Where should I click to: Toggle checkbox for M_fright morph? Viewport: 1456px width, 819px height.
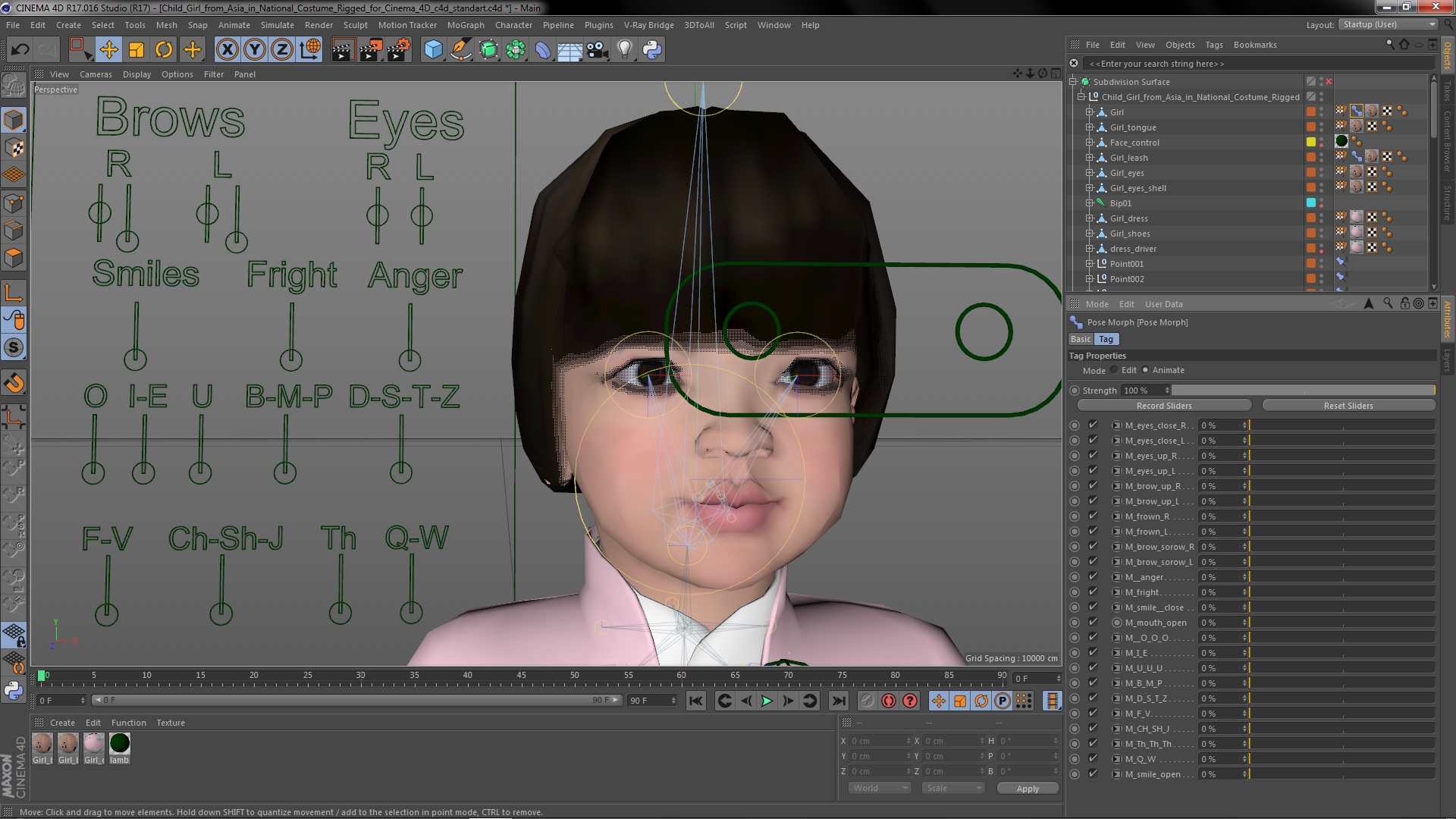pos(1093,591)
